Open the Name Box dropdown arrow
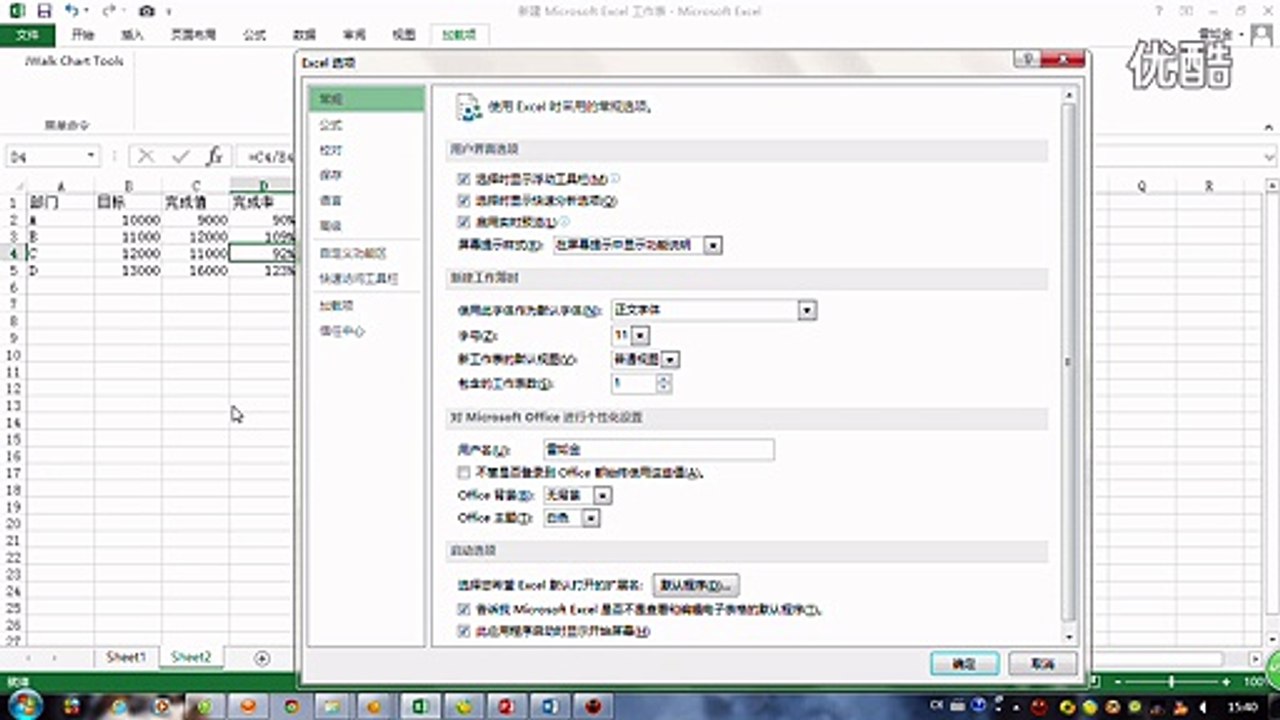The width and height of the screenshot is (1280, 720). [x=90, y=157]
